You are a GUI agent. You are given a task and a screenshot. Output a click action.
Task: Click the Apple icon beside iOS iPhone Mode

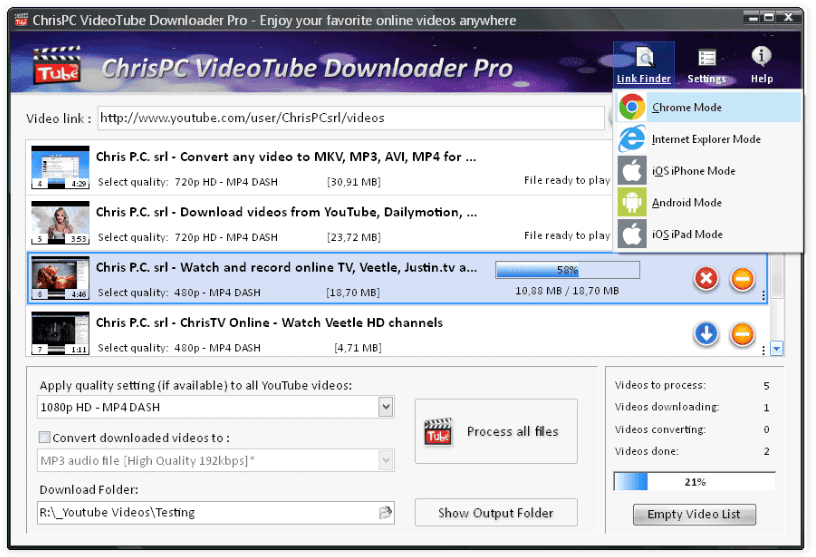632,171
